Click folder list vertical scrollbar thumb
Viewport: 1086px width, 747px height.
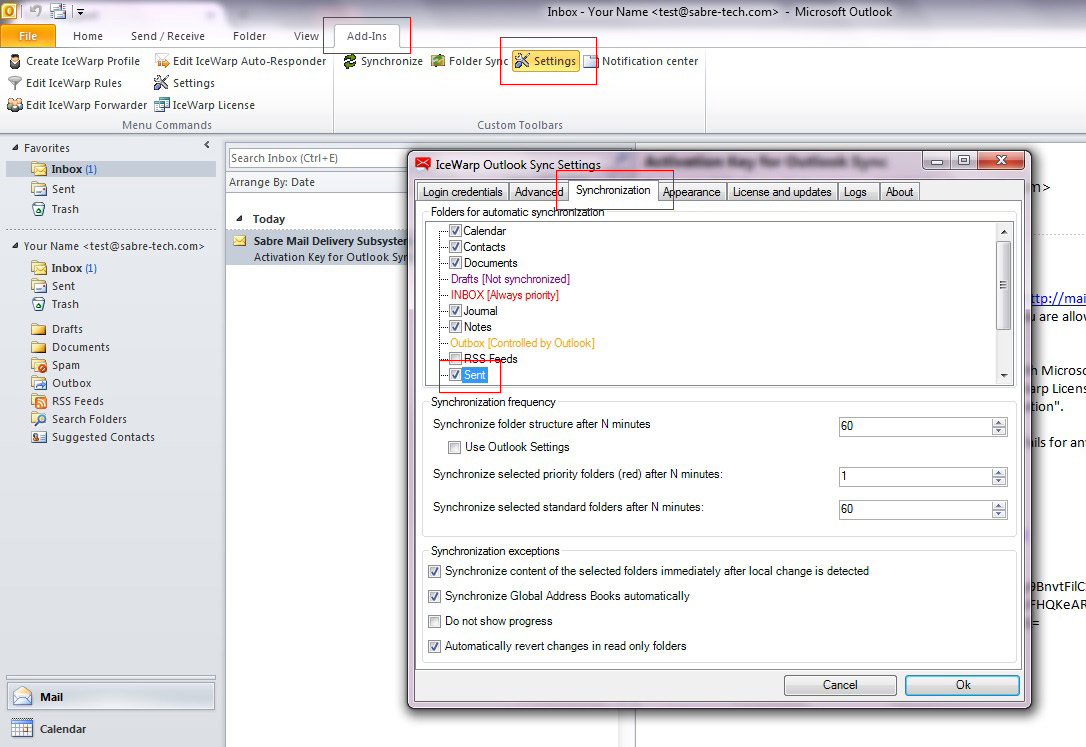[x=1004, y=285]
